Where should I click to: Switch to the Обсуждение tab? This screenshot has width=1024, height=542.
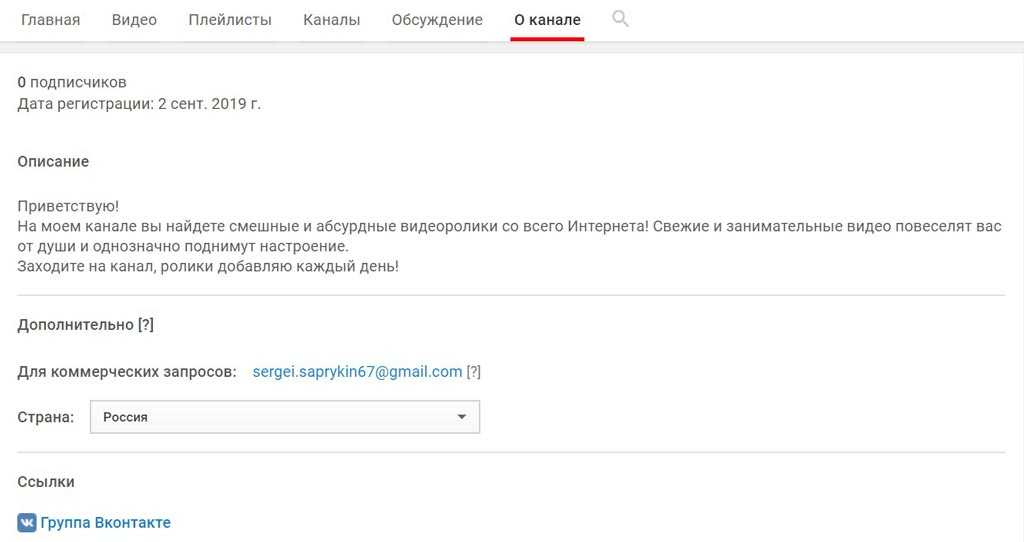[x=437, y=20]
